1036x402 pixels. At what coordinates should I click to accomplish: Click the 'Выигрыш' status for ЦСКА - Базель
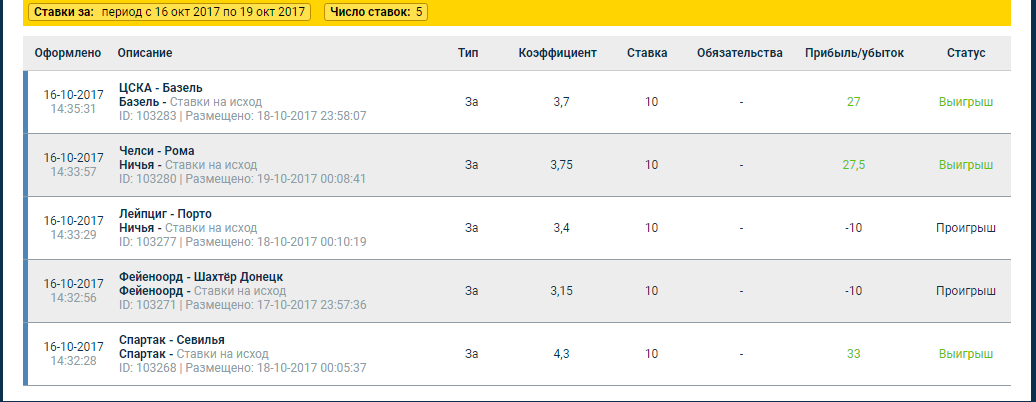tap(966, 102)
